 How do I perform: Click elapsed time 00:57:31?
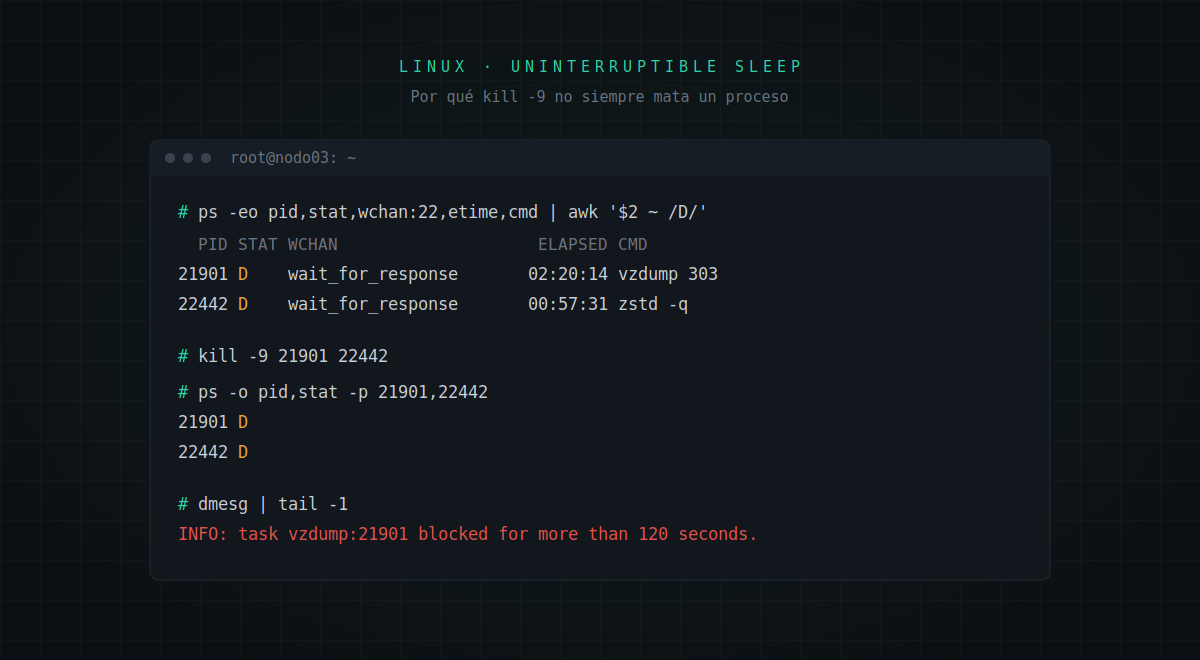pos(568,304)
